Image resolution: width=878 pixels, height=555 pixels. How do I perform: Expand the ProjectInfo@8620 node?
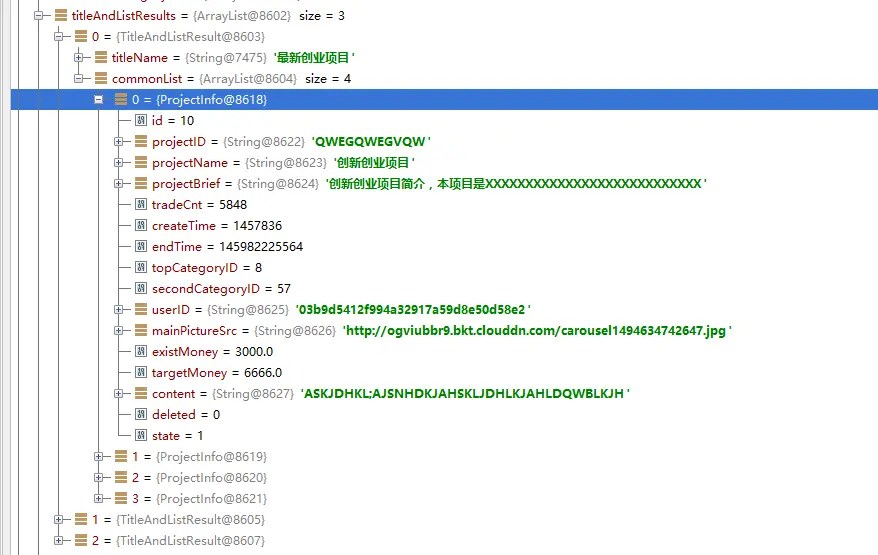tap(99, 478)
